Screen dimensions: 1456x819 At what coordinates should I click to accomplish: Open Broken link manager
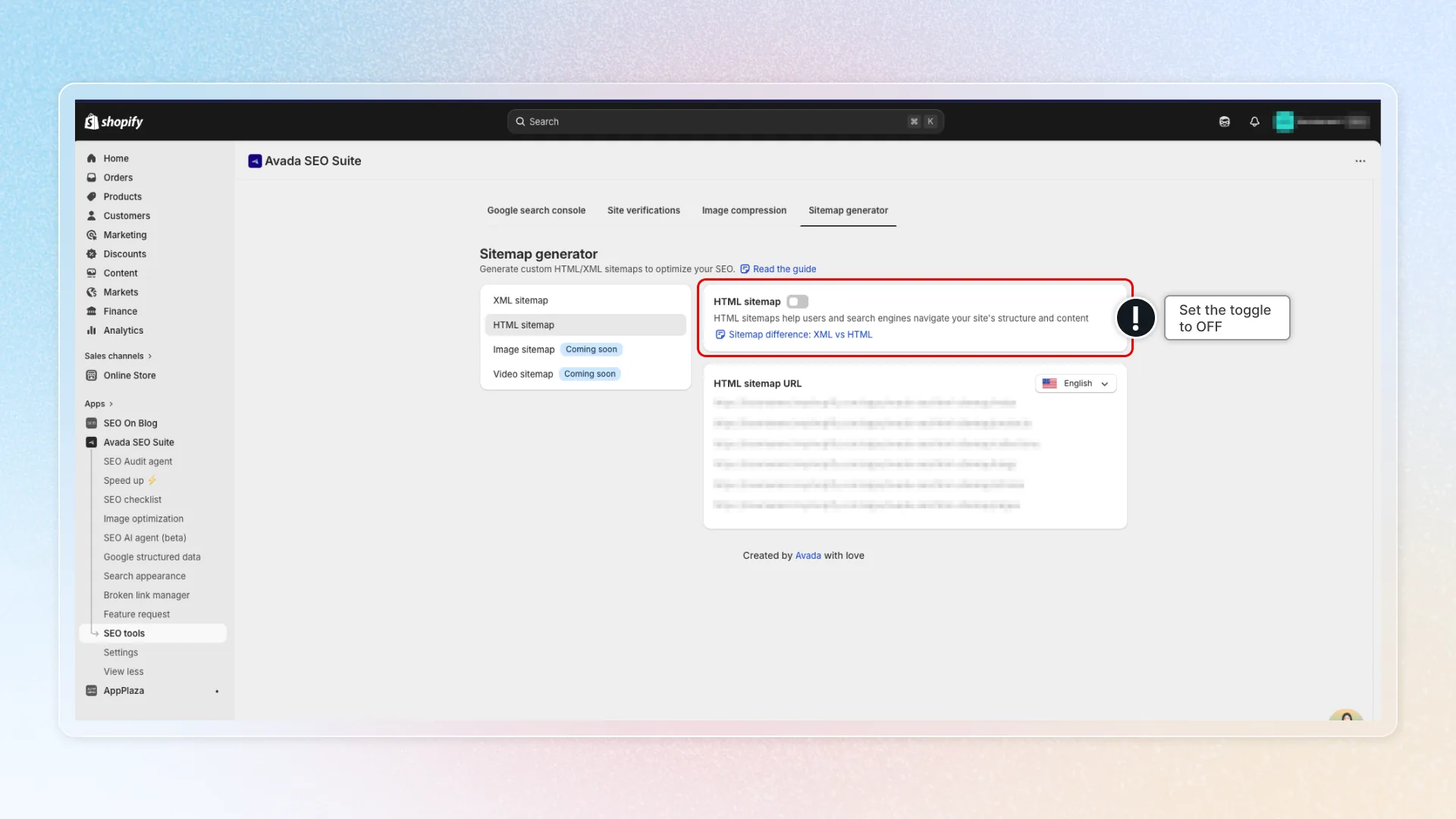146,595
